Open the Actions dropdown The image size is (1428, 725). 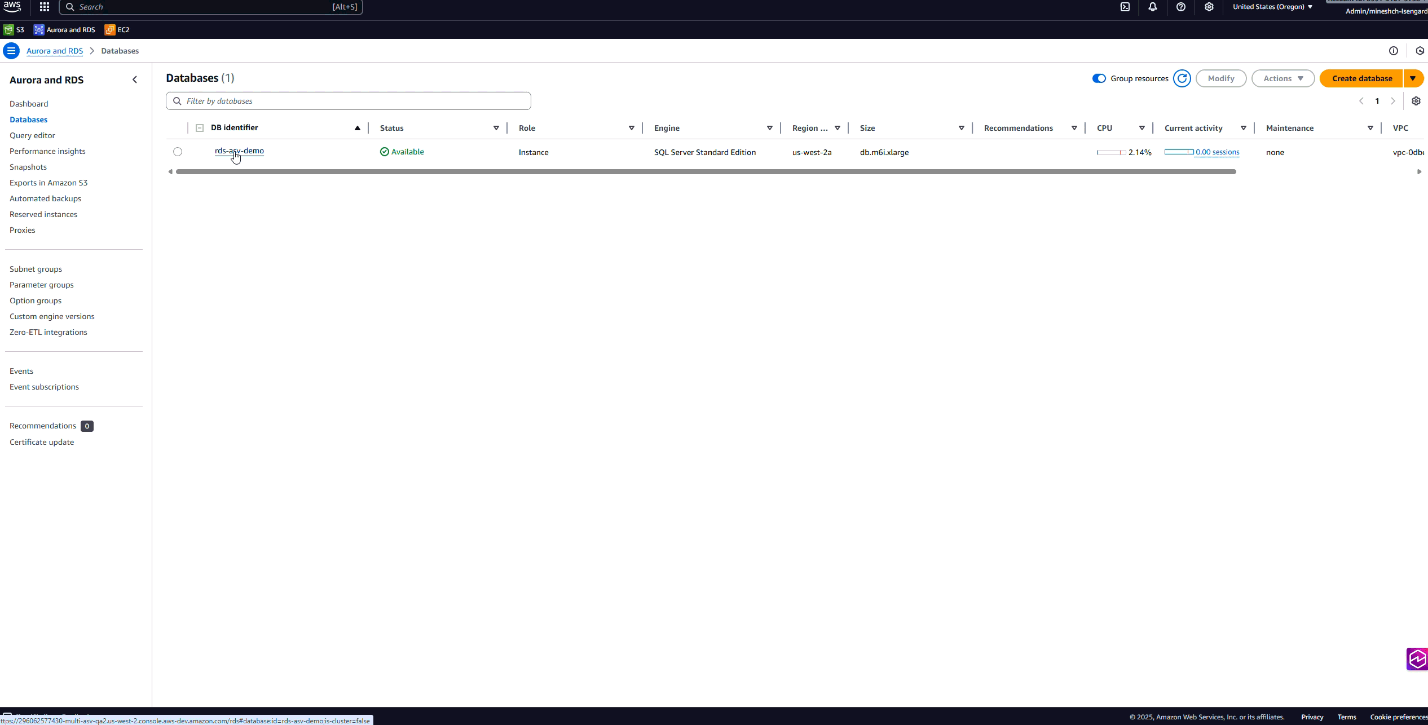click(x=1282, y=78)
